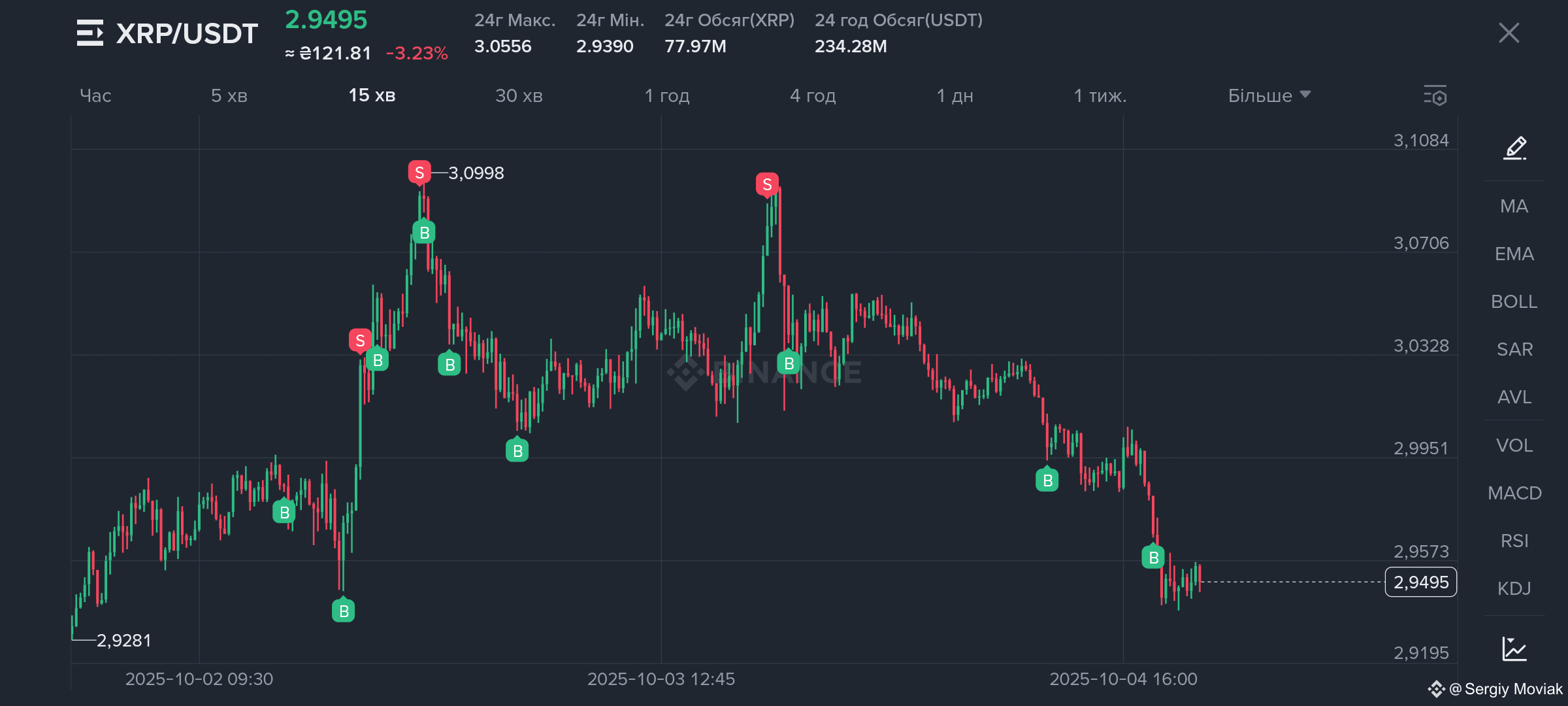Click the 24h high value 3.0556
The width and height of the screenshot is (1568, 706).
pyautogui.click(x=502, y=46)
